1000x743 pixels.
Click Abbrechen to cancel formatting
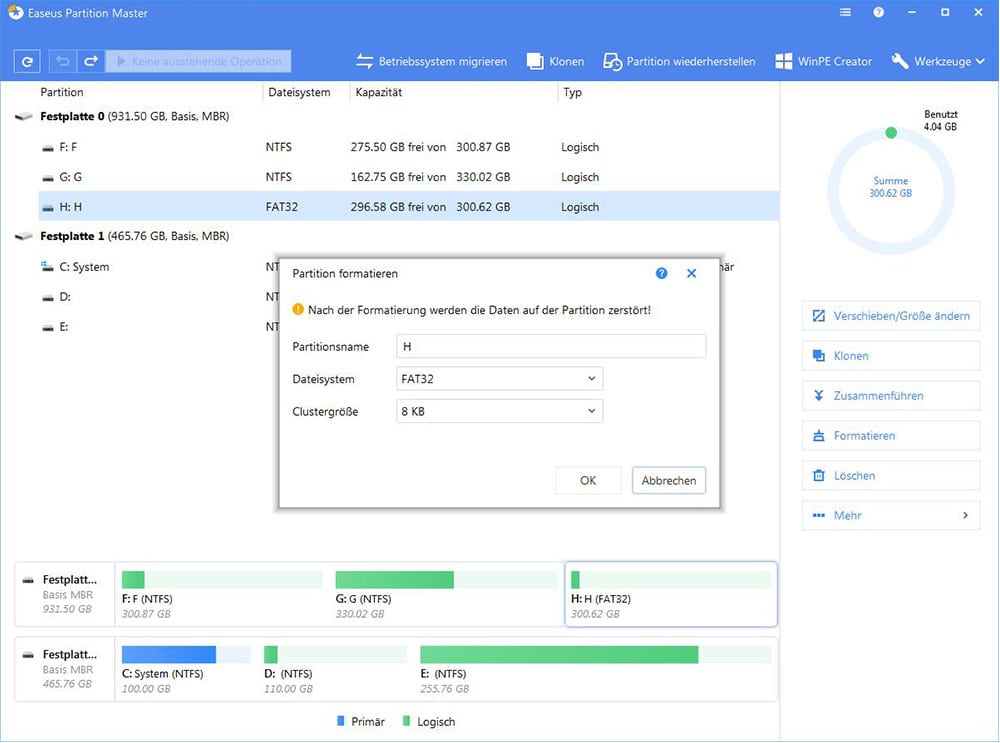(669, 480)
